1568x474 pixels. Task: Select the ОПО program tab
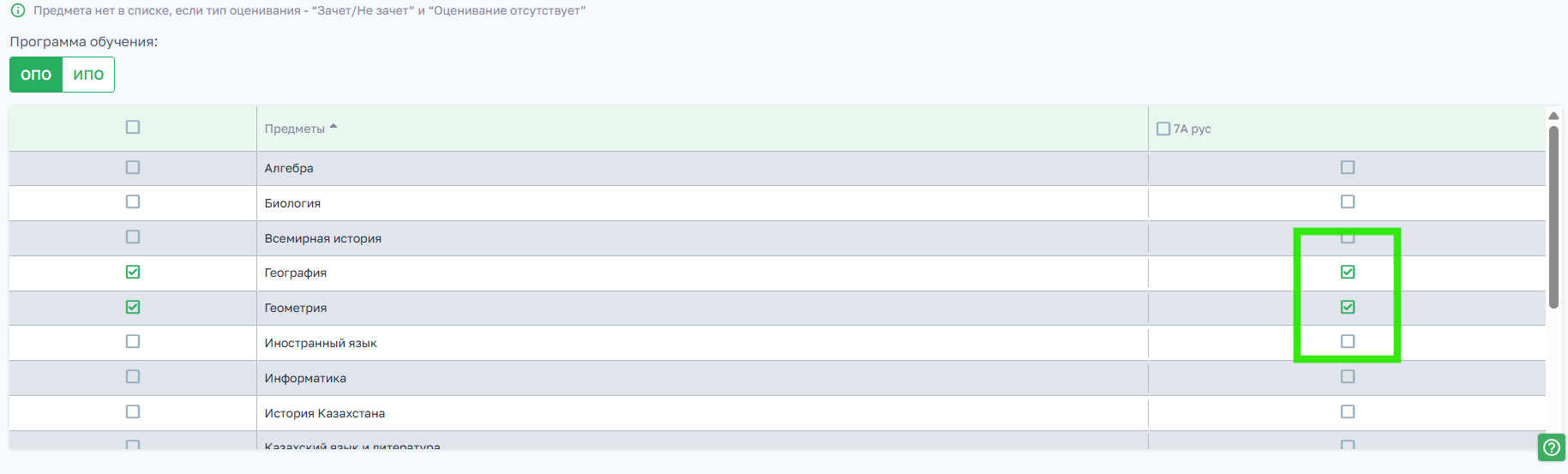point(36,75)
